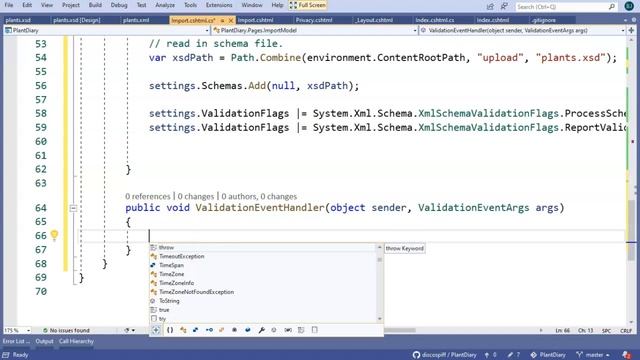Open the Build menu
Image resolution: width=640 pixels, height=360 pixels.
(95, 5)
